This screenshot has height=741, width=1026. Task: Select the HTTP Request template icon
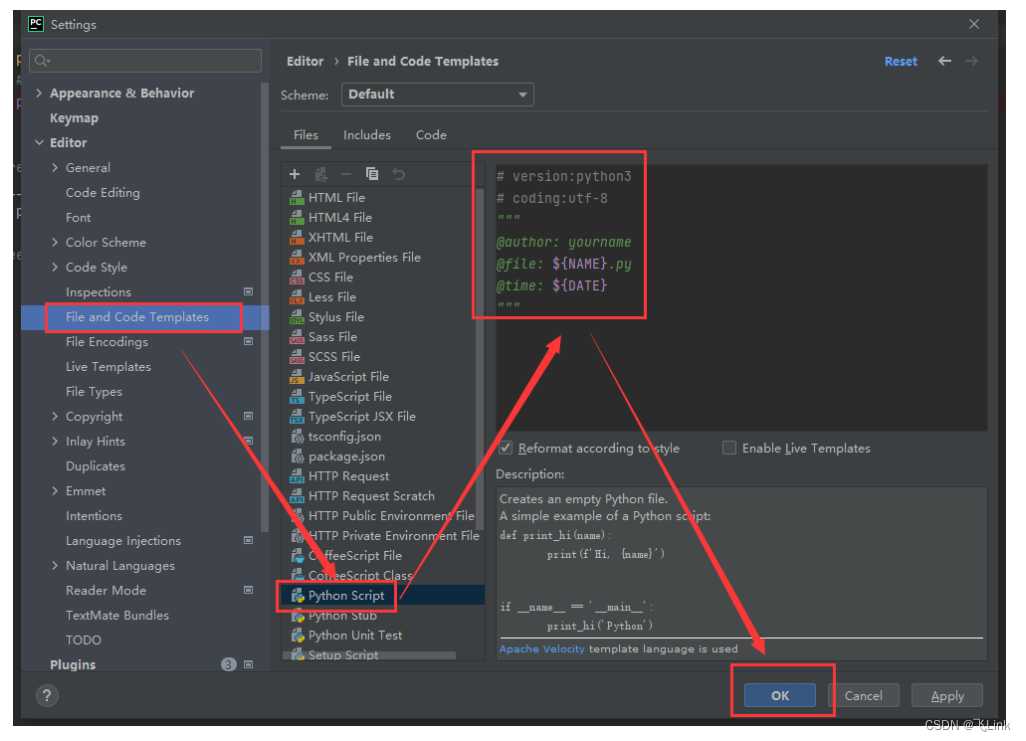point(297,477)
